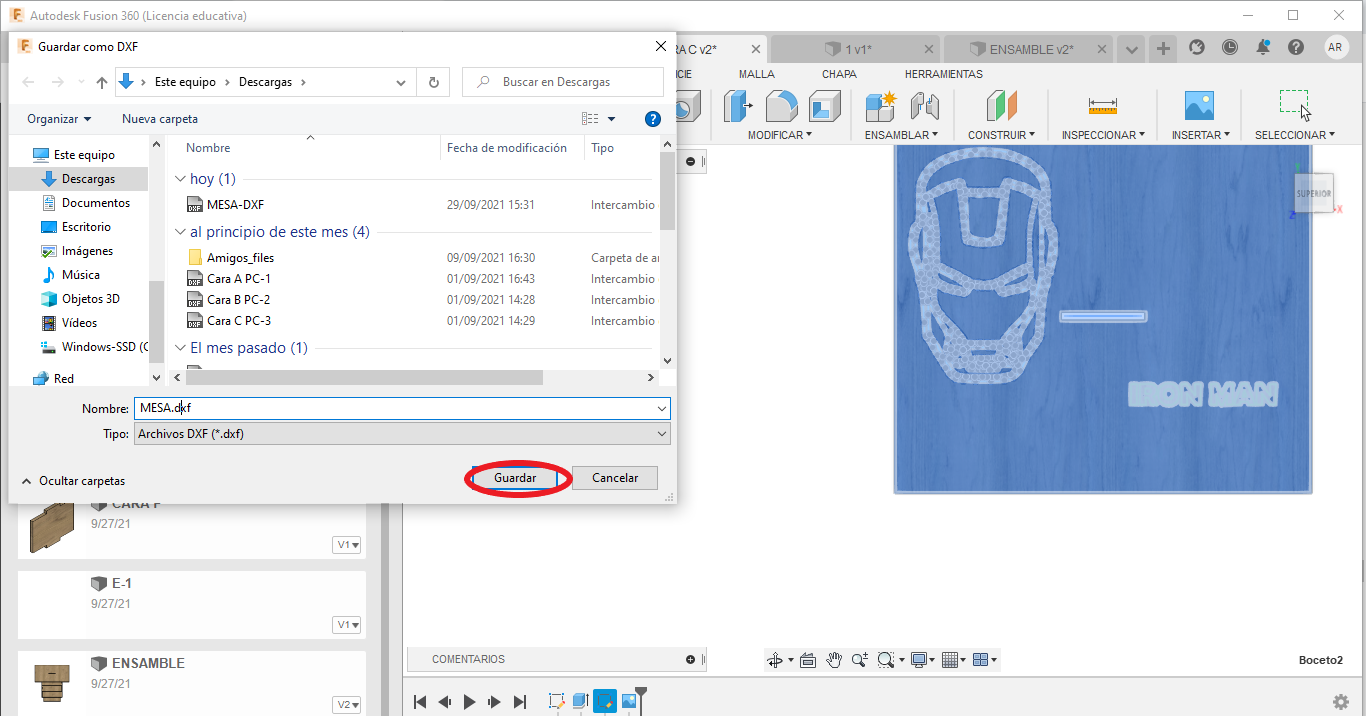Click the Midplane icon in CONSTRUIR

tap(1001, 106)
